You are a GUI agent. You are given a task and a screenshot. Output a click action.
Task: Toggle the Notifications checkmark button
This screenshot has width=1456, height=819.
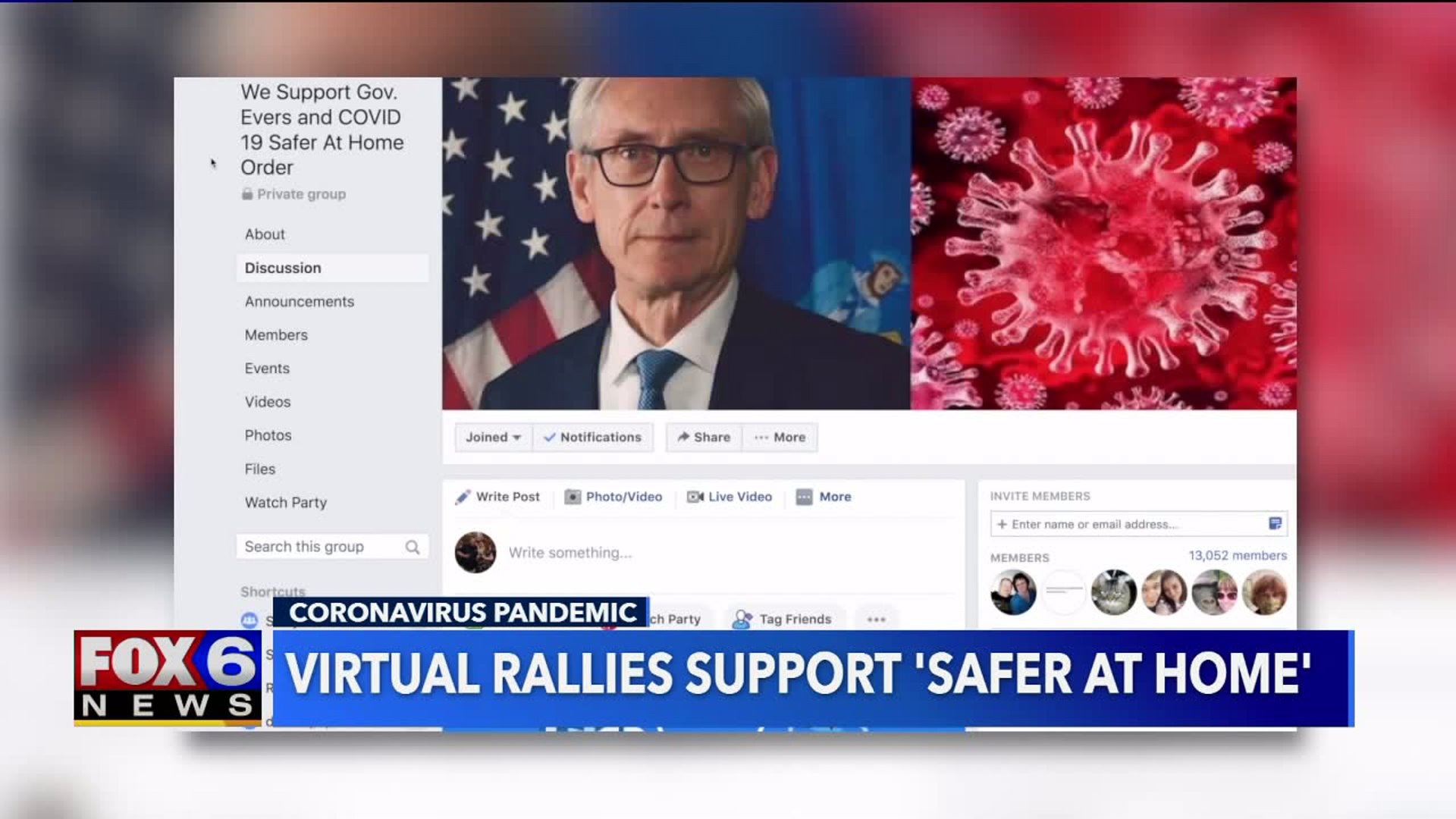pyautogui.click(x=593, y=438)
